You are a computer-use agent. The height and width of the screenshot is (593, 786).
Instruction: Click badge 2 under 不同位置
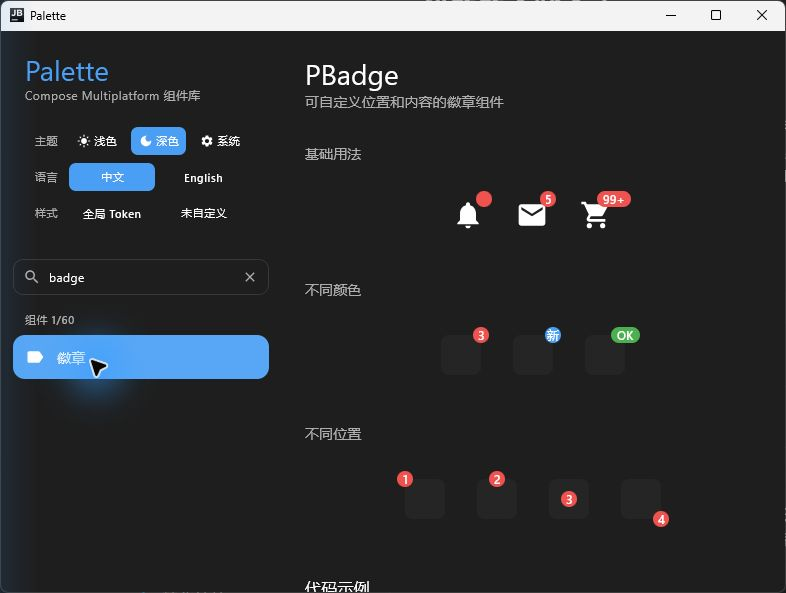pos(497,479)
